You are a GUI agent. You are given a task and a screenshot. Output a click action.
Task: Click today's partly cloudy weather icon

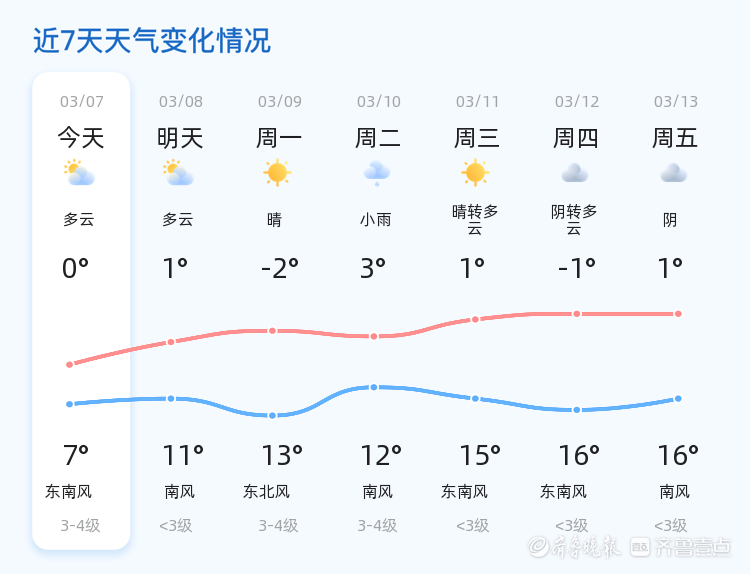tap(79, 174)
